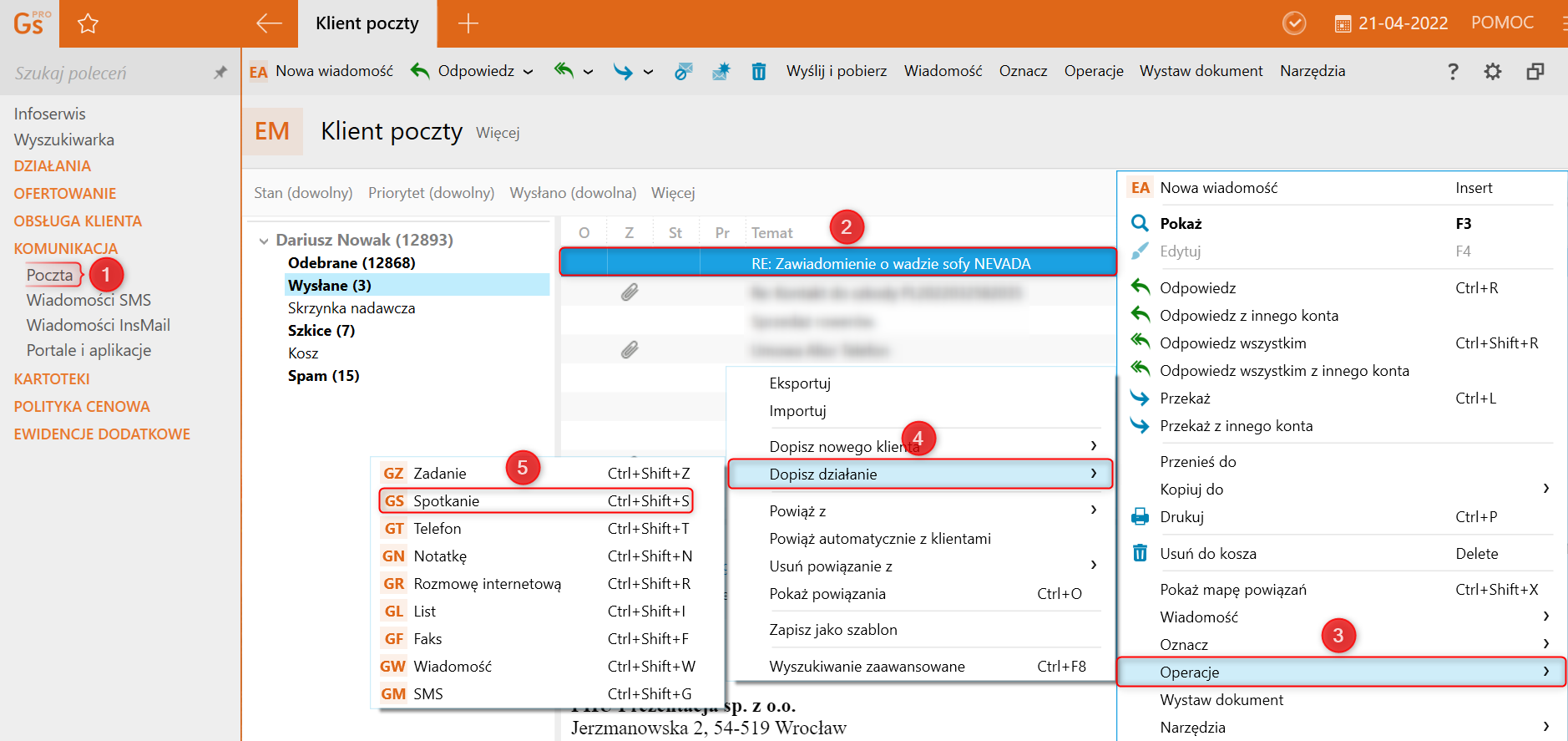
Task: Click the printer icon next to Drukuj
Action: (1140, 517)
